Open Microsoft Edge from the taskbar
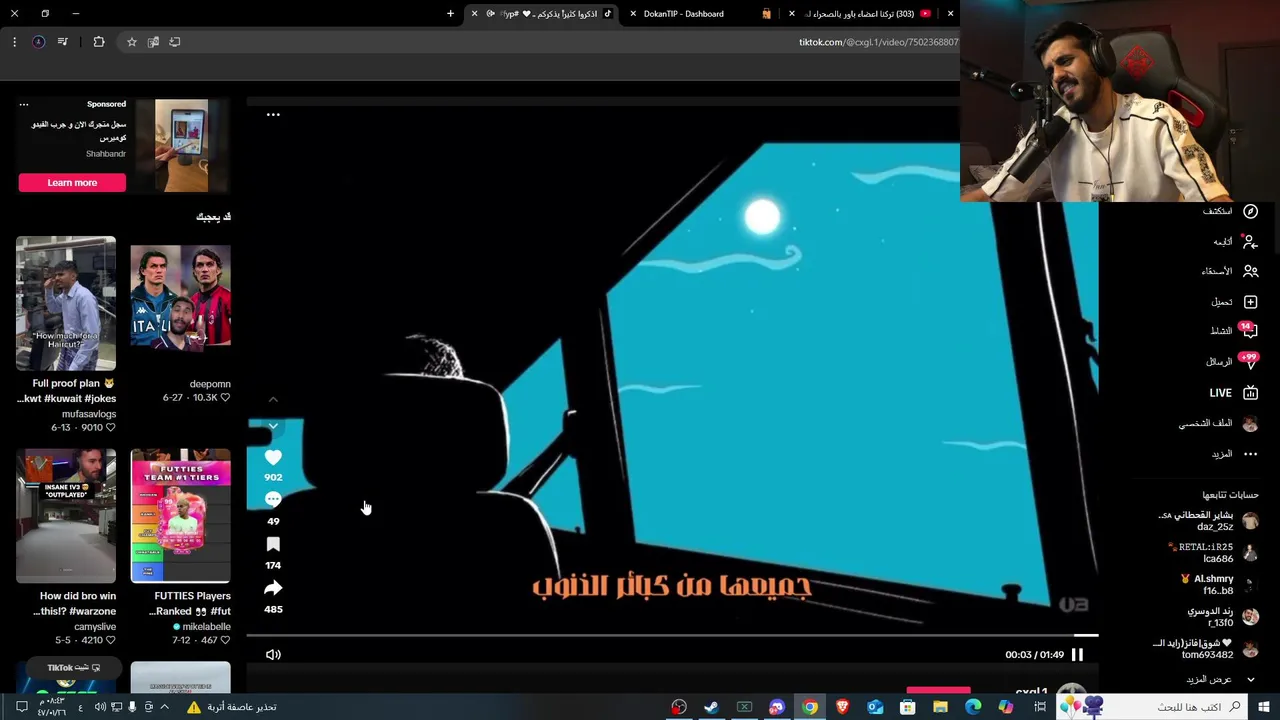The height and width of the screenshot is (720, 1280). 973,707
